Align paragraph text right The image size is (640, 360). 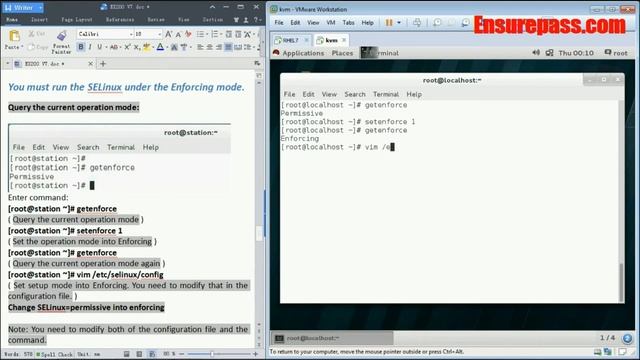(219, 47)
